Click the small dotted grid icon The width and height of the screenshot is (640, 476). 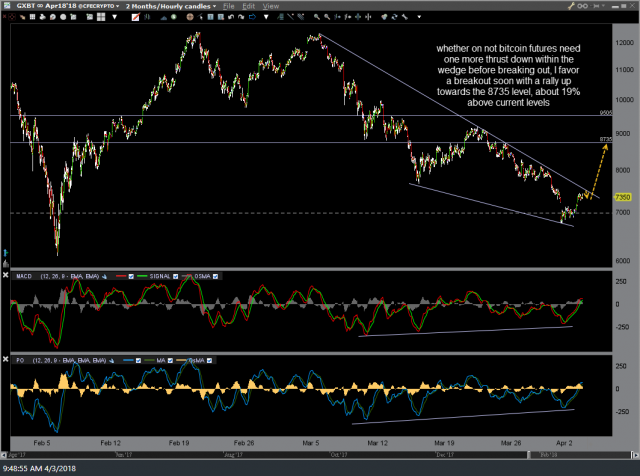[32, 17]
